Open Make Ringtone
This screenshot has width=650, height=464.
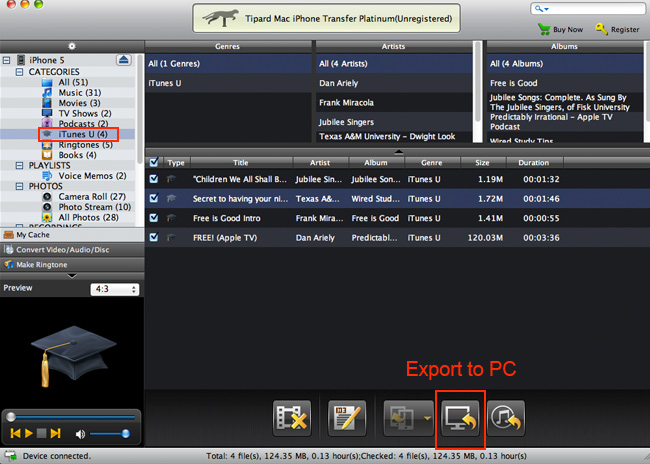click(x=72, y=265)
